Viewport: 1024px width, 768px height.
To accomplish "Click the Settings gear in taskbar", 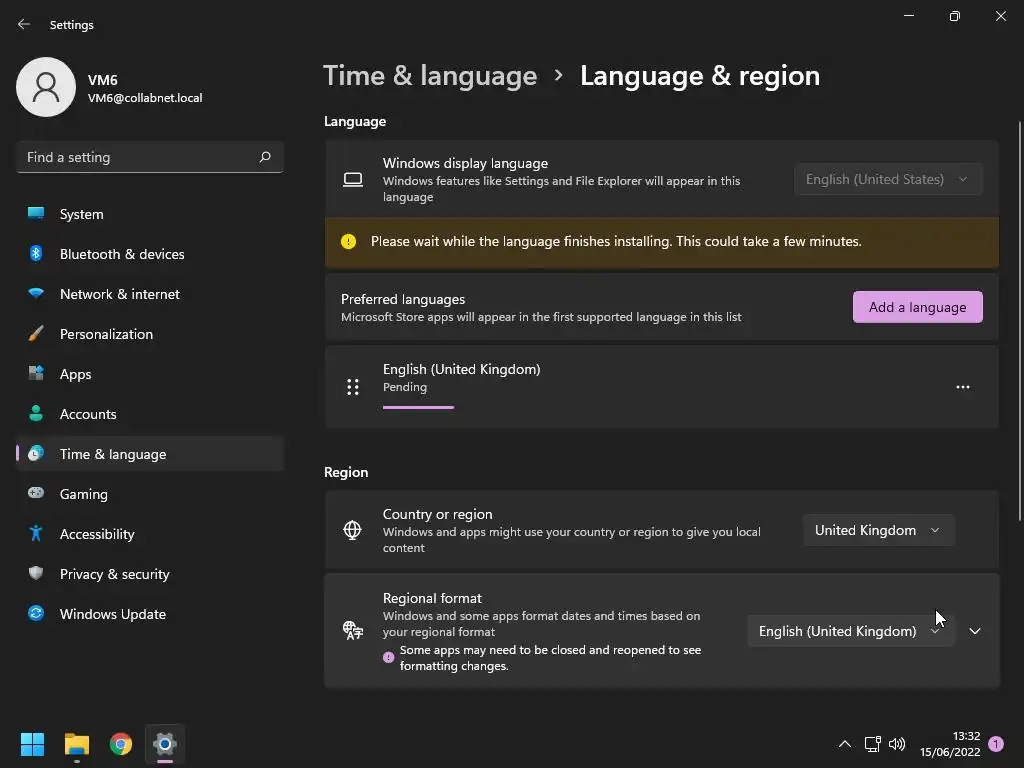I will [x=165, y=744].
